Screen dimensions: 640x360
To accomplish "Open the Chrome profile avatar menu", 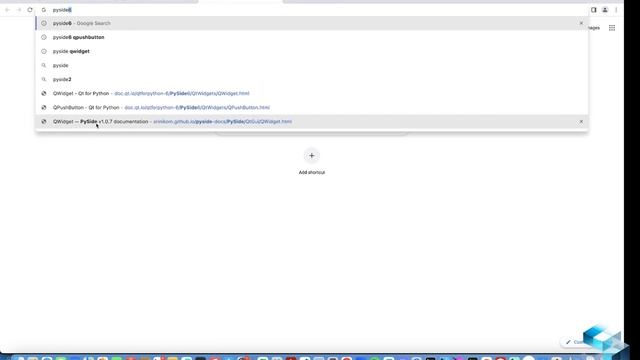I will 605,10.
